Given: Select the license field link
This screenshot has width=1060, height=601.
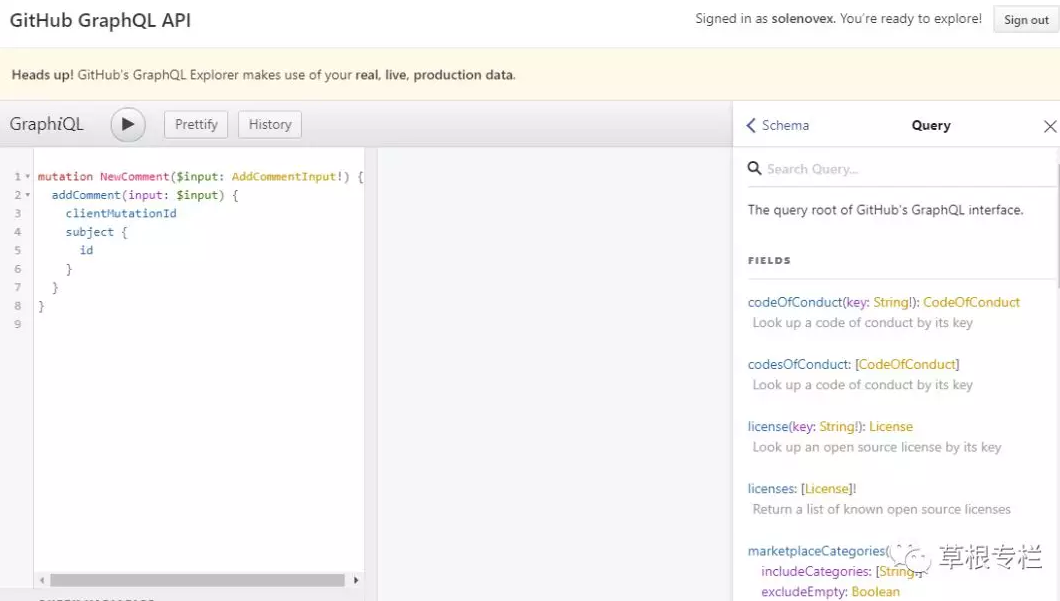Looking at the screenshot, I should [768, 426].
